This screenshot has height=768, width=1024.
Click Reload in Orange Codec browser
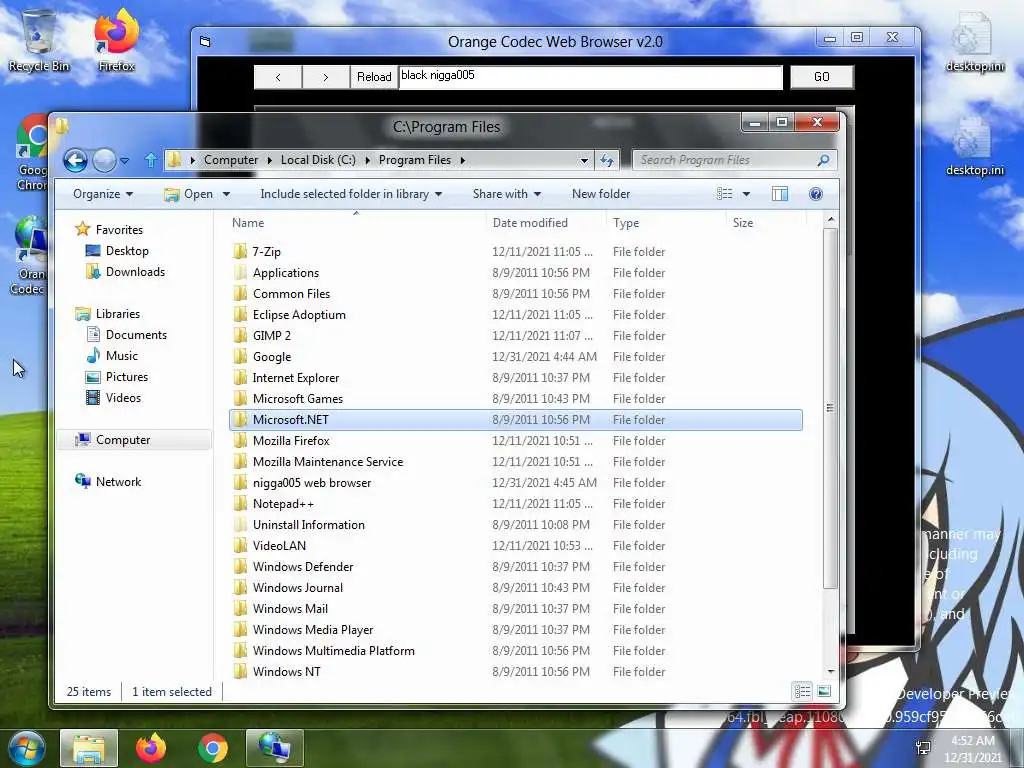tap(374, 77)
